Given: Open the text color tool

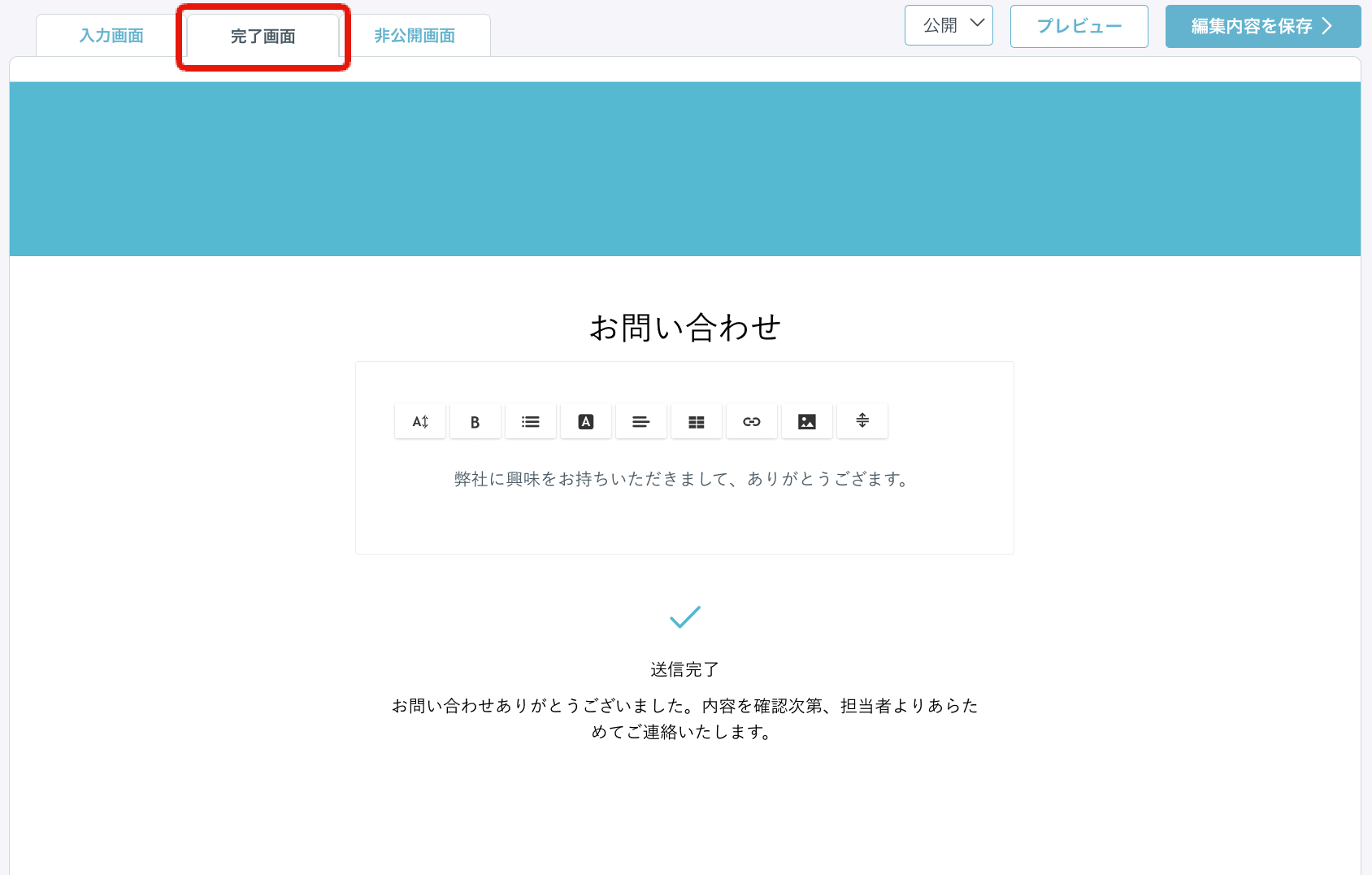Looking at the screenshot, I should (x=586, y=421).
